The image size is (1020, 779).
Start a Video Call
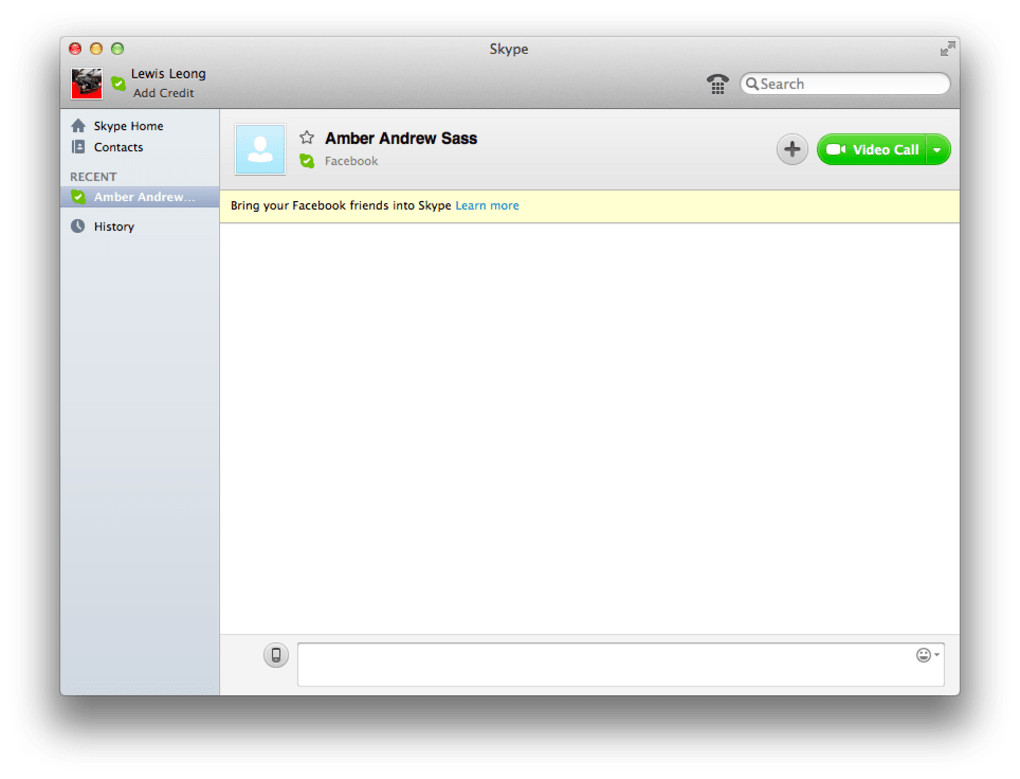click(x=872, y=150)
